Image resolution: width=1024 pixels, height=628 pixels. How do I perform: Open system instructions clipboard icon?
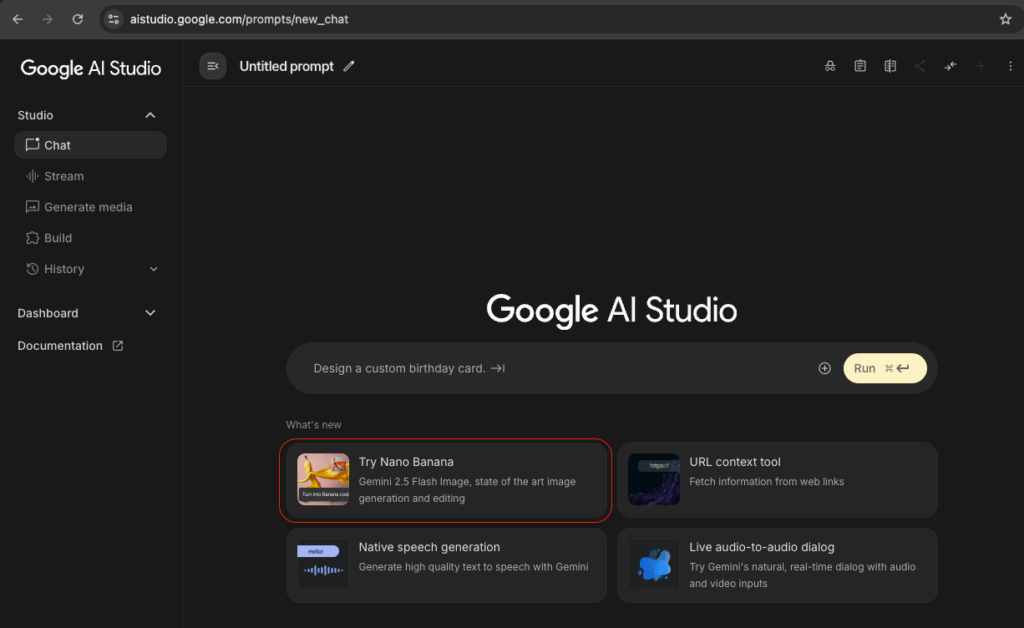(860, 66)
